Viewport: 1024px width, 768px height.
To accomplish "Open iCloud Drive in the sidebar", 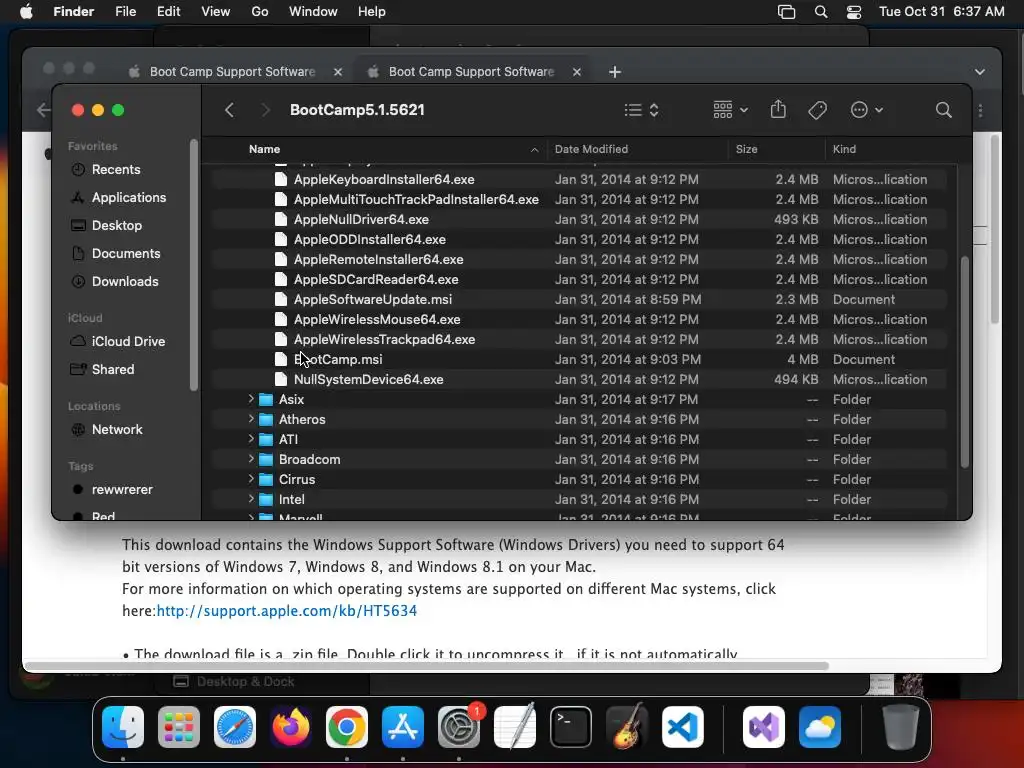I will [128, 342].
